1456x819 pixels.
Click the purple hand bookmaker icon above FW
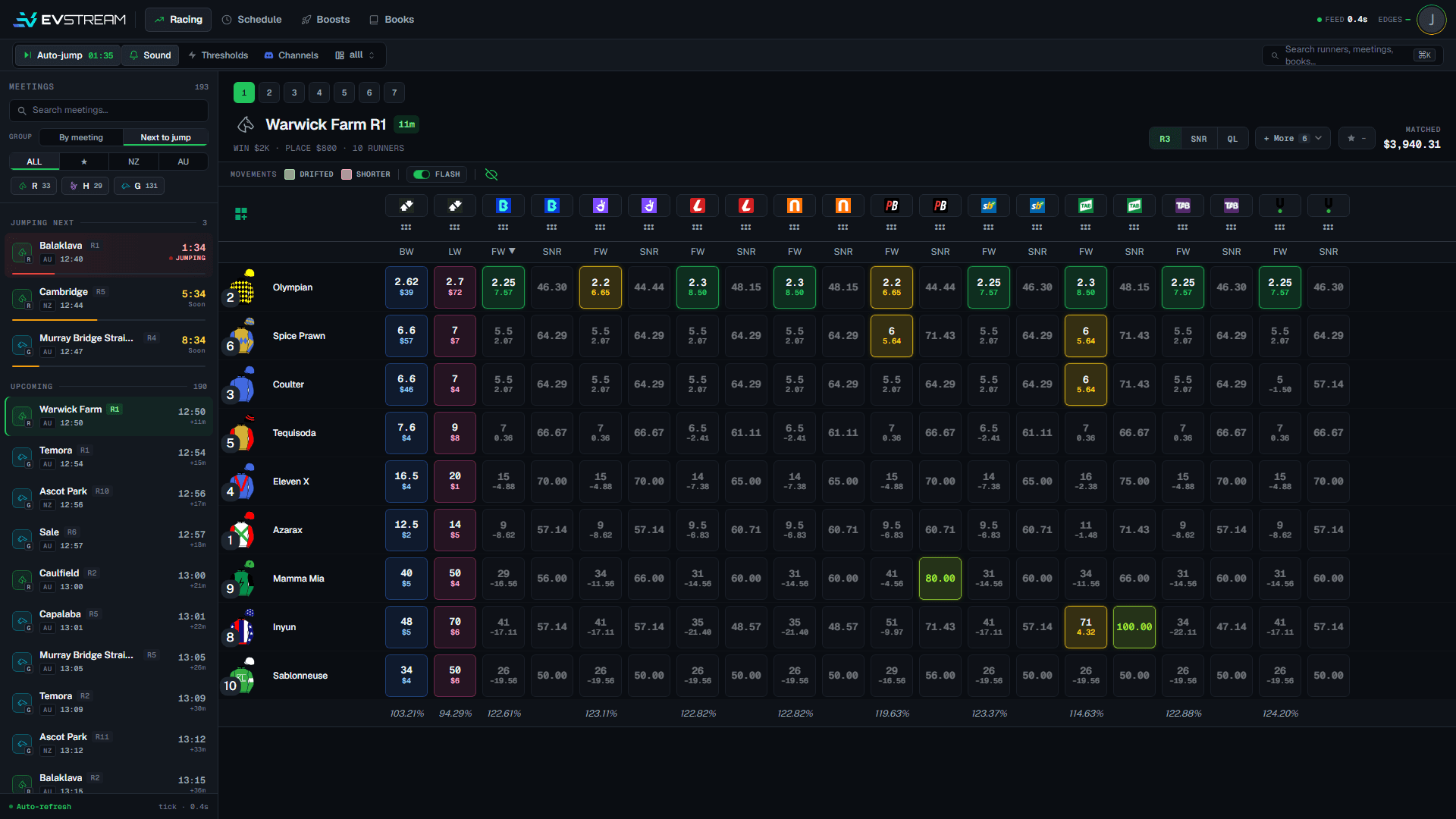pyautogui.click(x=601, y=206)
